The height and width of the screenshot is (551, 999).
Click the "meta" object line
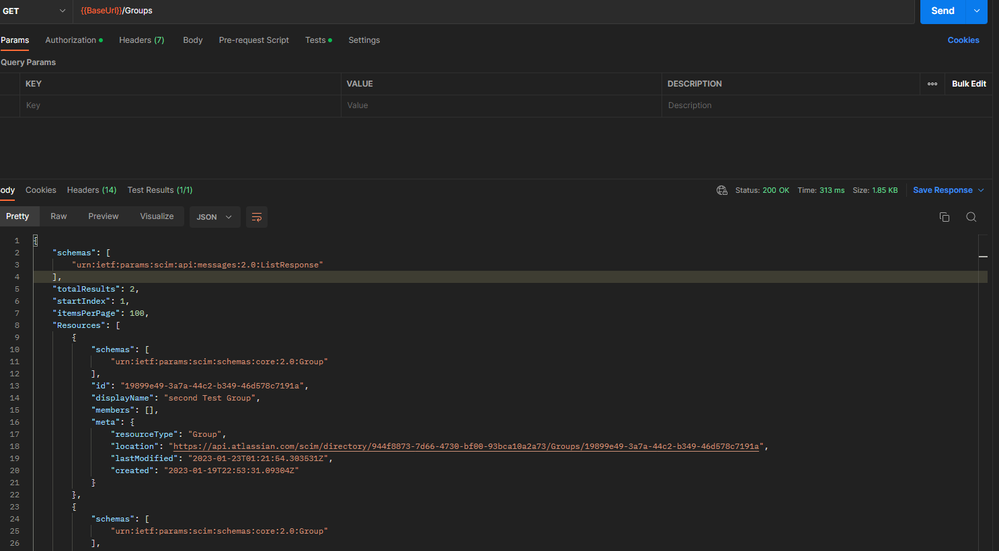112,422
